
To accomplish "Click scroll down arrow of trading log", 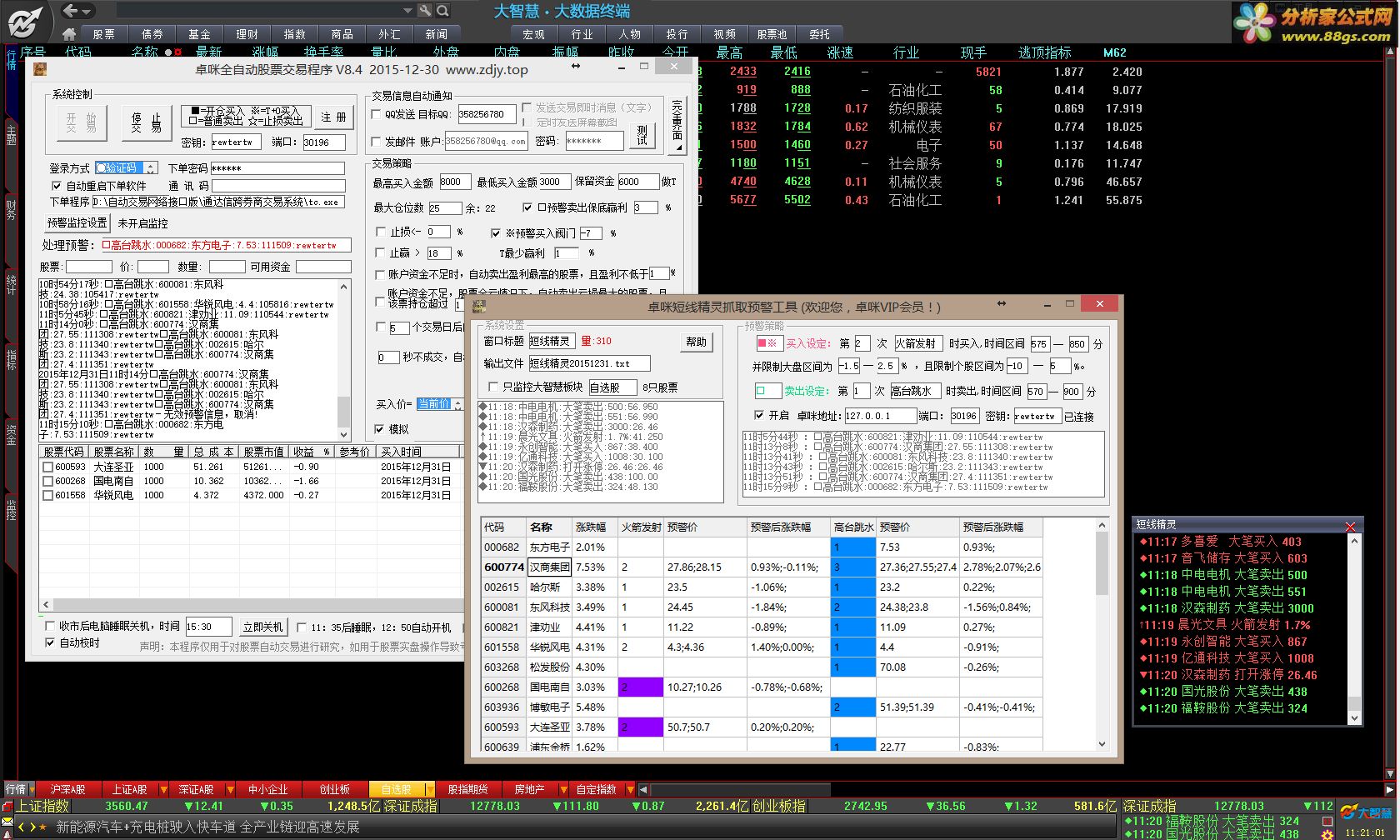I will [x=344, y=435].
